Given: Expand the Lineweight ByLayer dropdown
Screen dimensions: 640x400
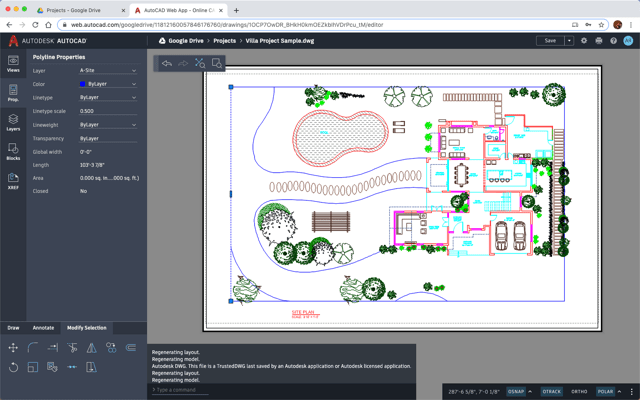Looking at the screenshot, I should coord(108,125).
